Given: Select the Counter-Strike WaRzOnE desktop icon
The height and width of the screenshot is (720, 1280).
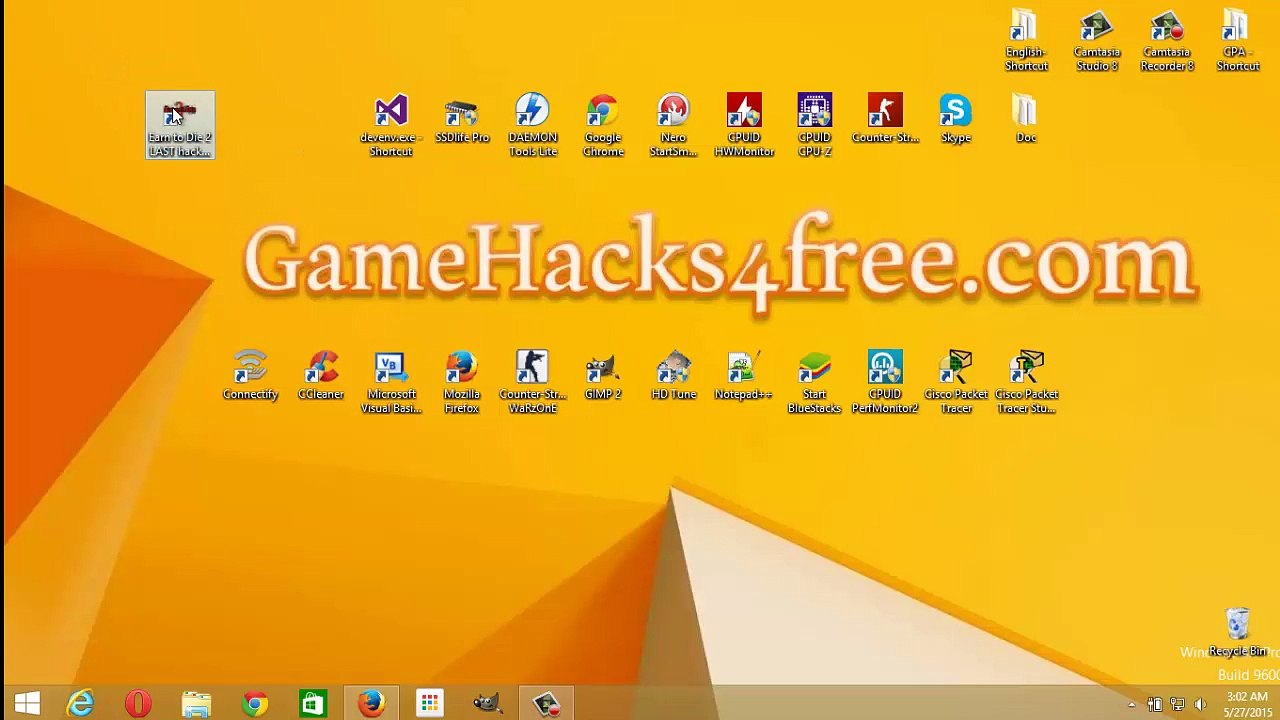Looking at the screenshot, I should [532, 382].
